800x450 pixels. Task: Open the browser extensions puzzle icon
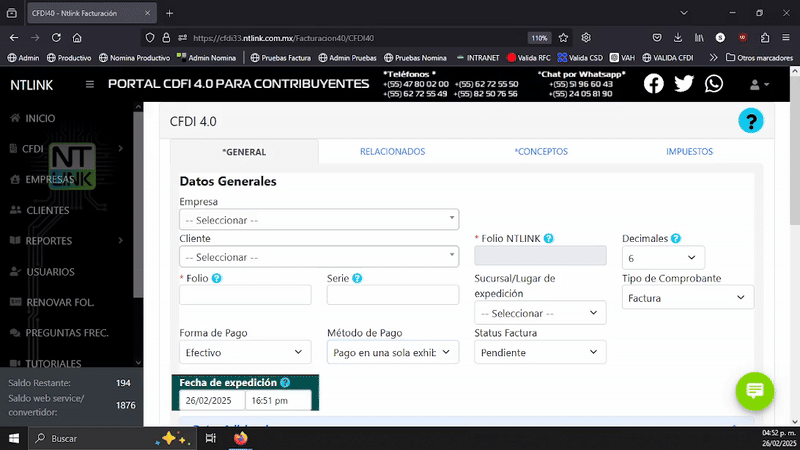[x=765, y=38]
